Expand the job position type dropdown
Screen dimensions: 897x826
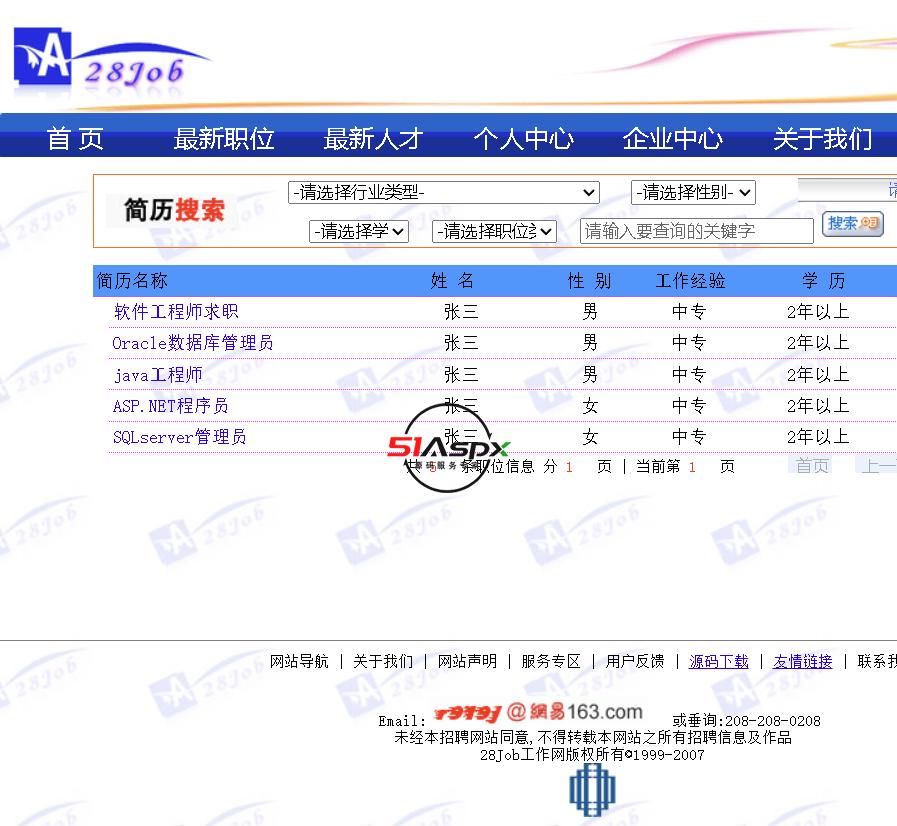tap(494, 231)
